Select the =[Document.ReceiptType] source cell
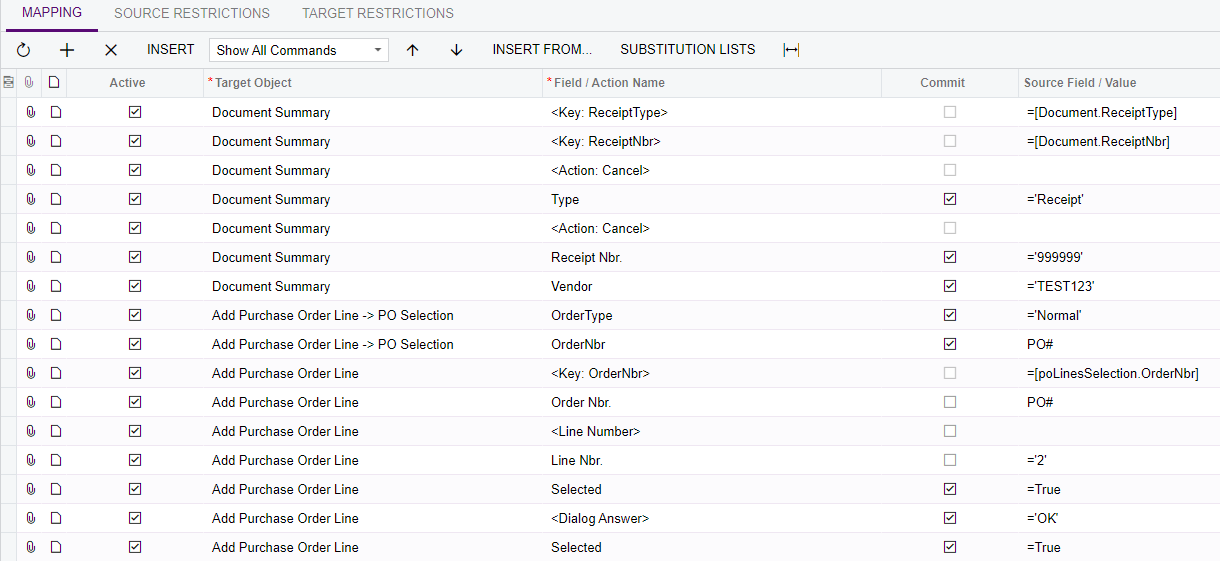Image resolution: width=1220 pixels, height=561 pixels. point(1118,112)
